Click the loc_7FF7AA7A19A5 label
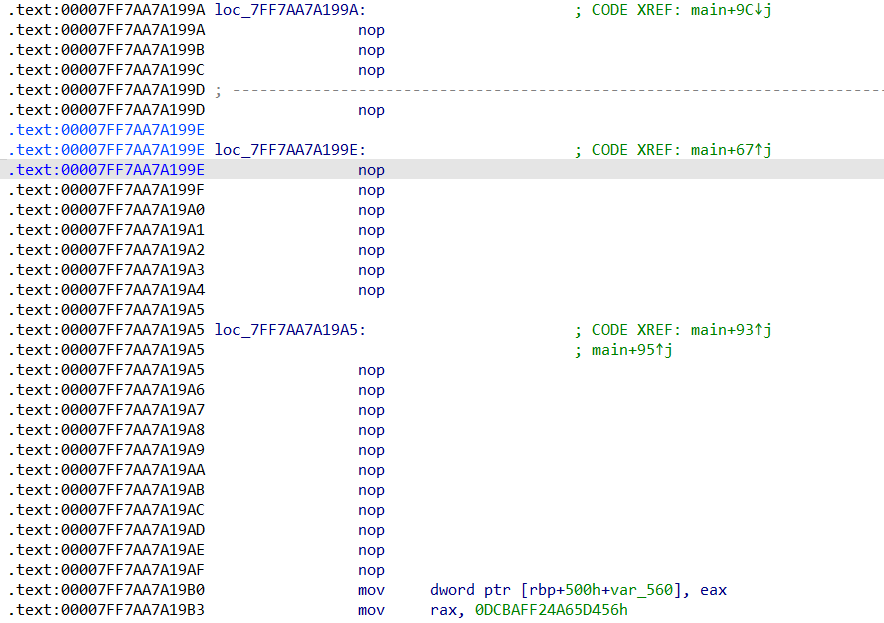Image resolution: width=884 pixels, height=623 pixels. [x=289, y=330]
